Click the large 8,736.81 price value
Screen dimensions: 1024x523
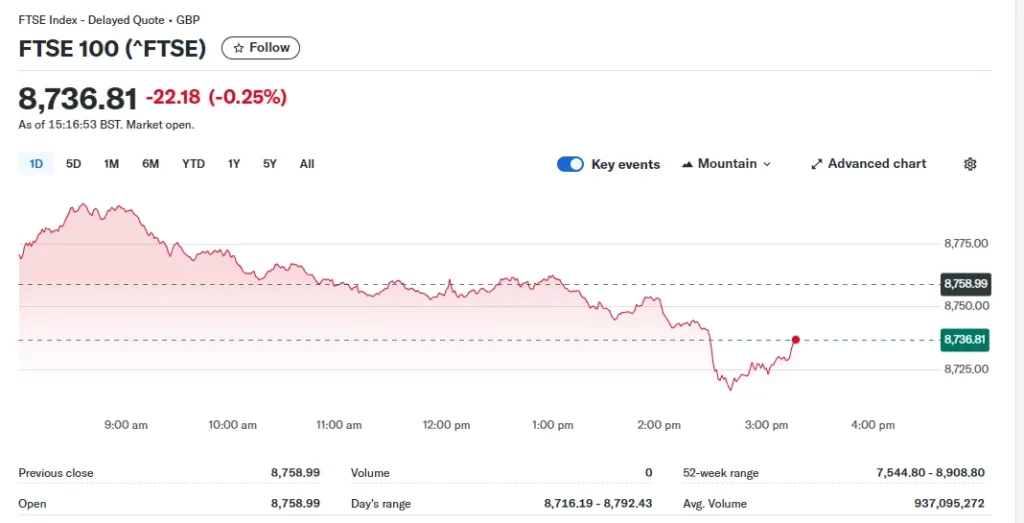pyautogui.click(x=78, y=99)
